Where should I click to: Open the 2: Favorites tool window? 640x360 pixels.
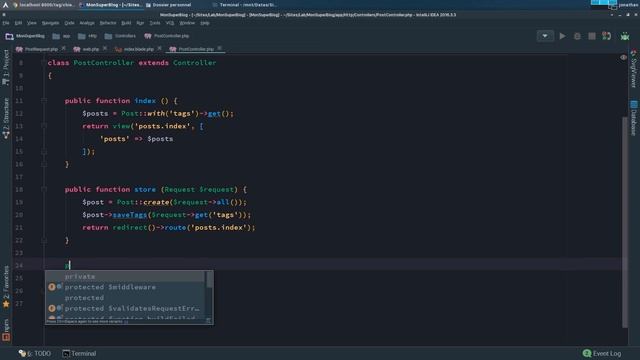(6, 287)
